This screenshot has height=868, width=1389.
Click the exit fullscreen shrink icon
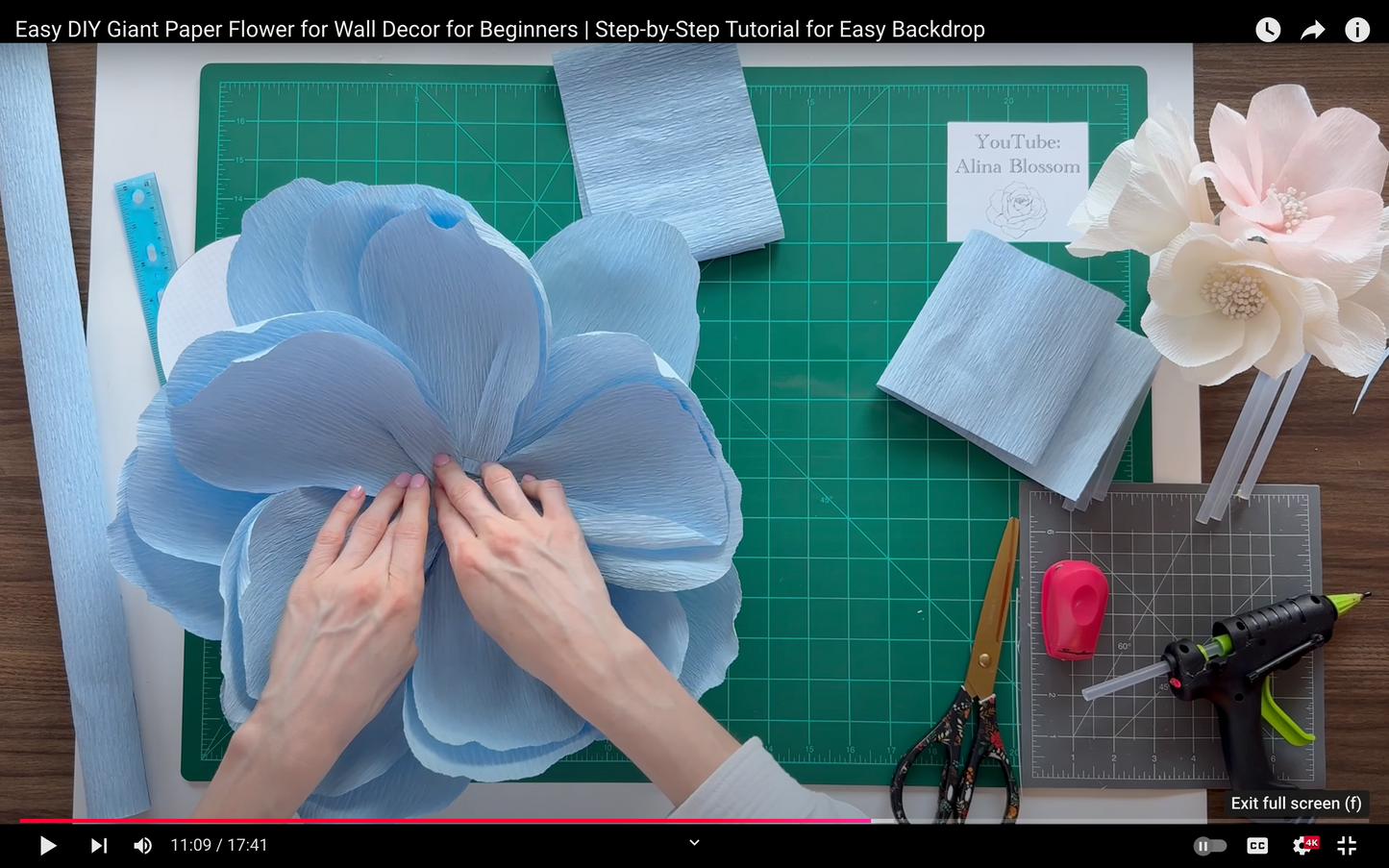(x=1347, y=845)
